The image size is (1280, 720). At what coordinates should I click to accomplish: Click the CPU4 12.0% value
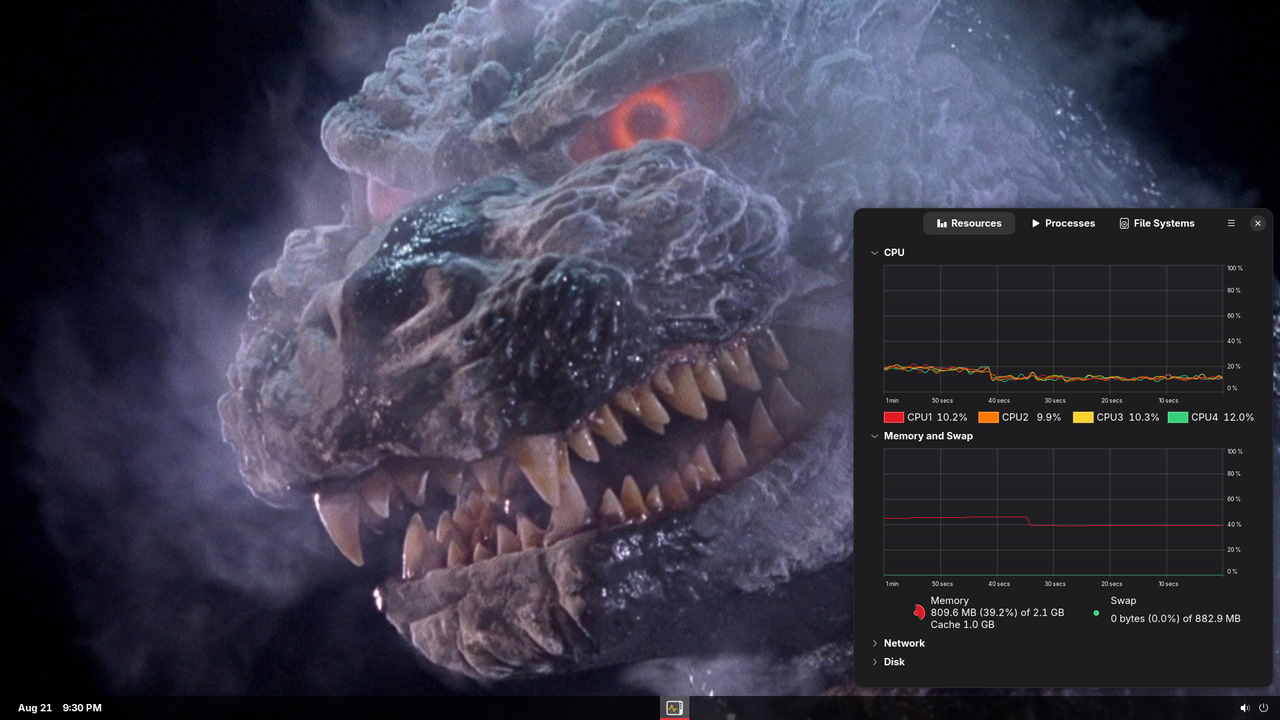click(1239, 417)
